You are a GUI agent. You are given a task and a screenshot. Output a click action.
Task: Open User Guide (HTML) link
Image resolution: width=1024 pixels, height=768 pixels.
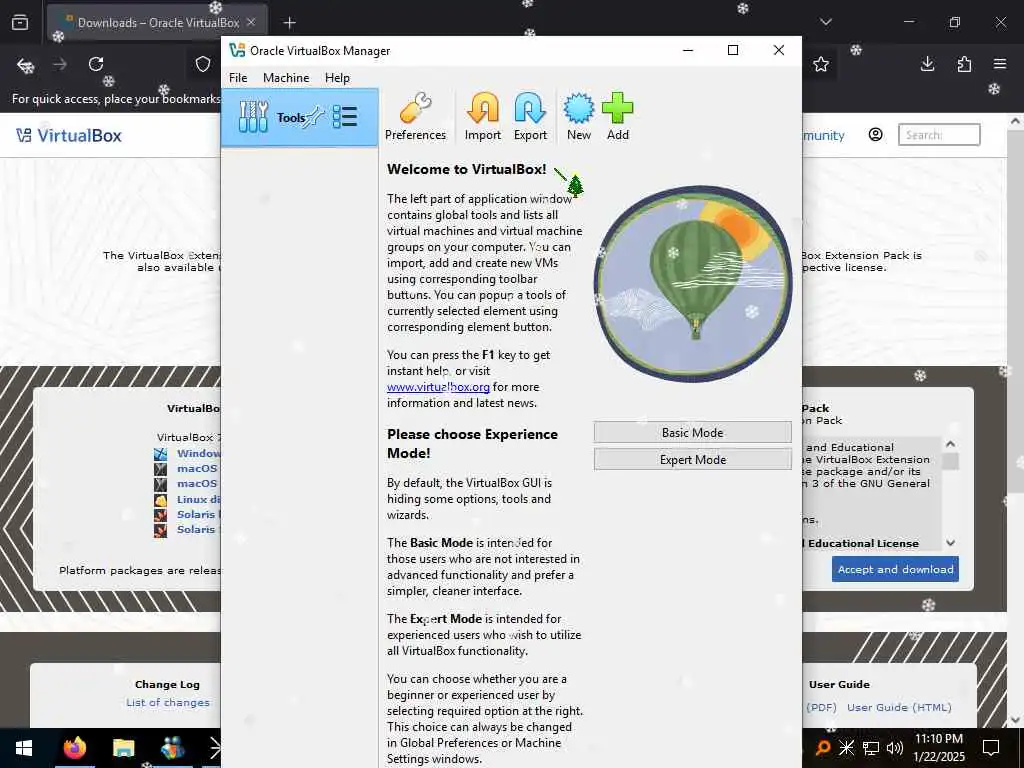point(899,707)
